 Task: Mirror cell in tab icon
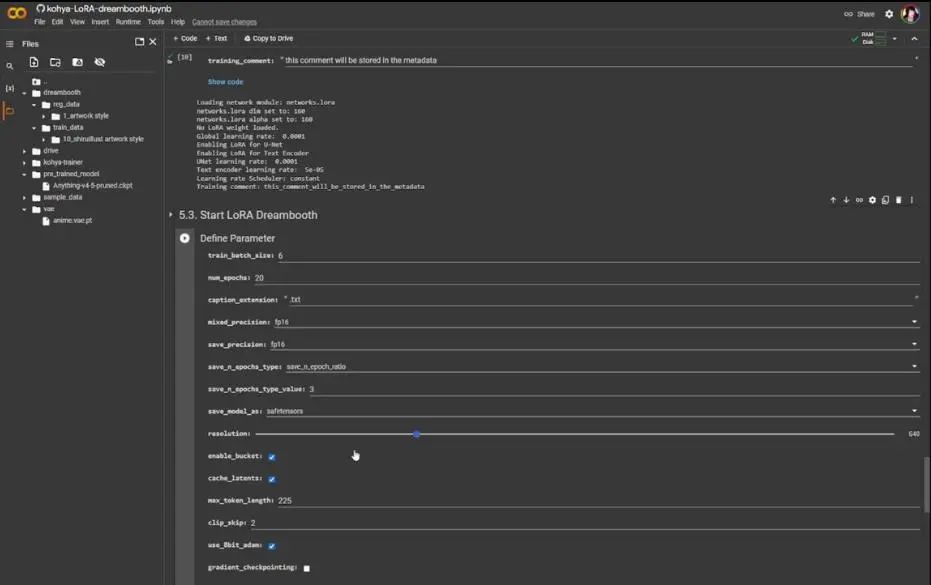click(x=885, y=200)
